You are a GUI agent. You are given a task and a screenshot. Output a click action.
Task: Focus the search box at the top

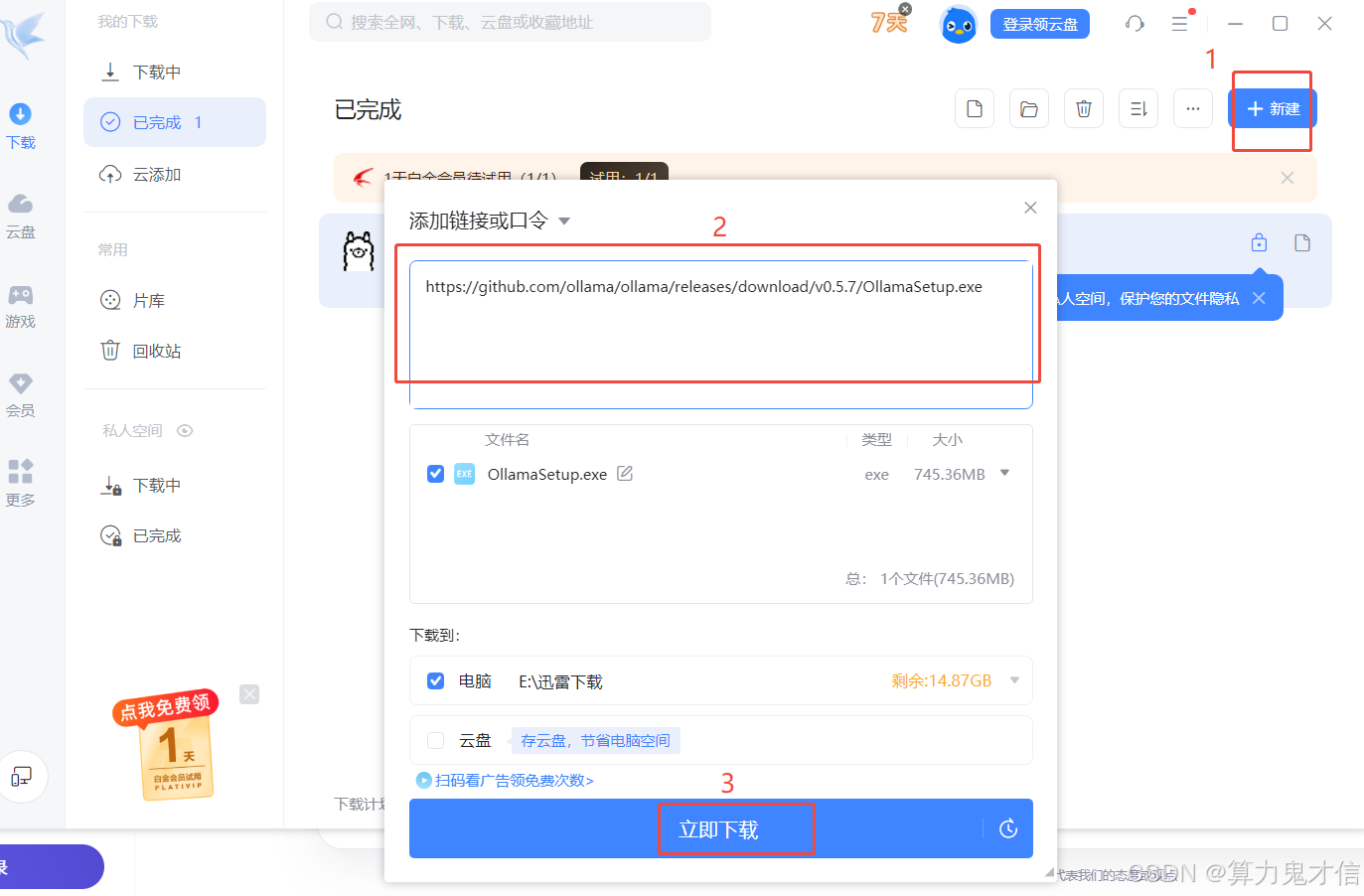tap(510, 22)
